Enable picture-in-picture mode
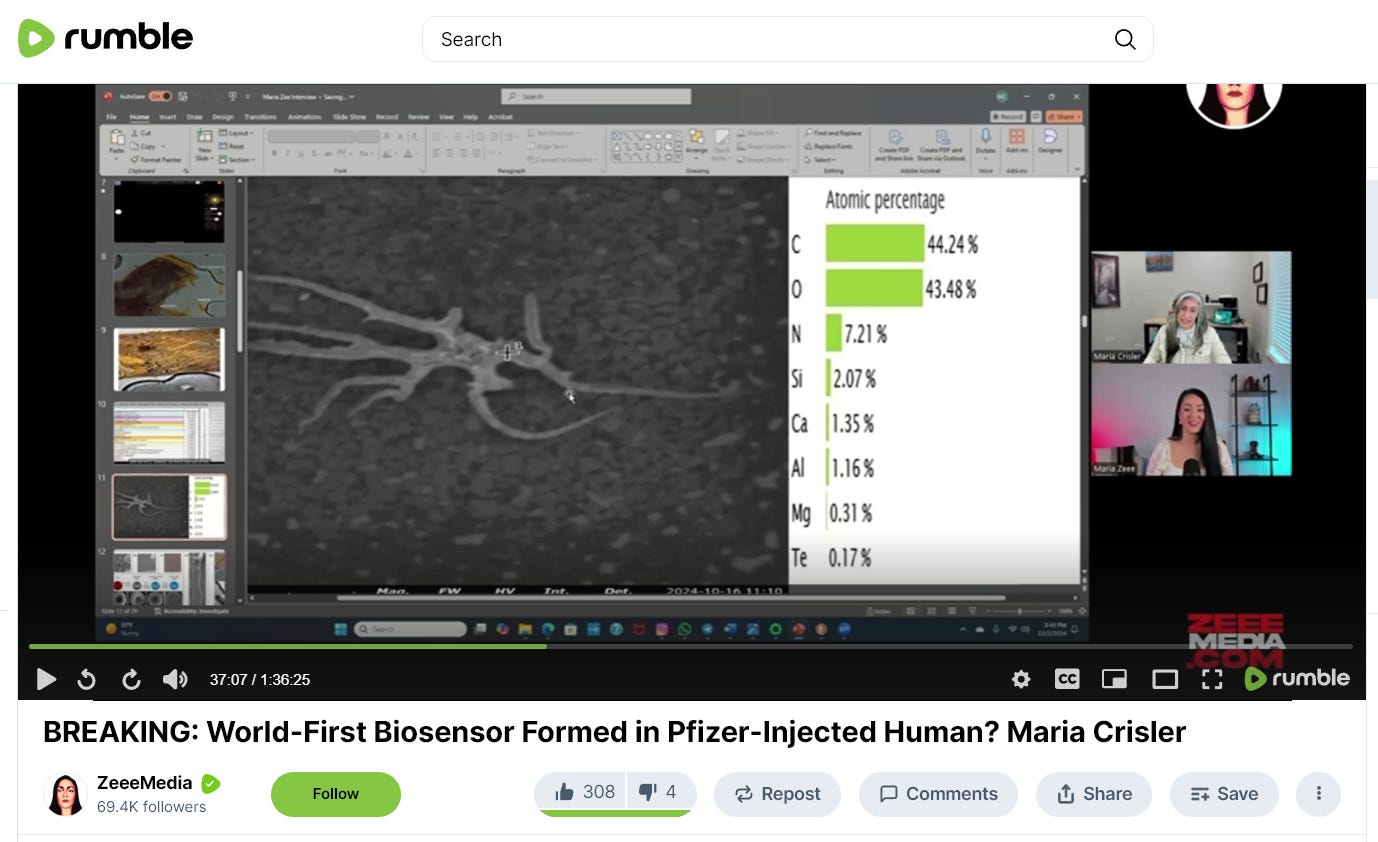 click(1114, 680)
